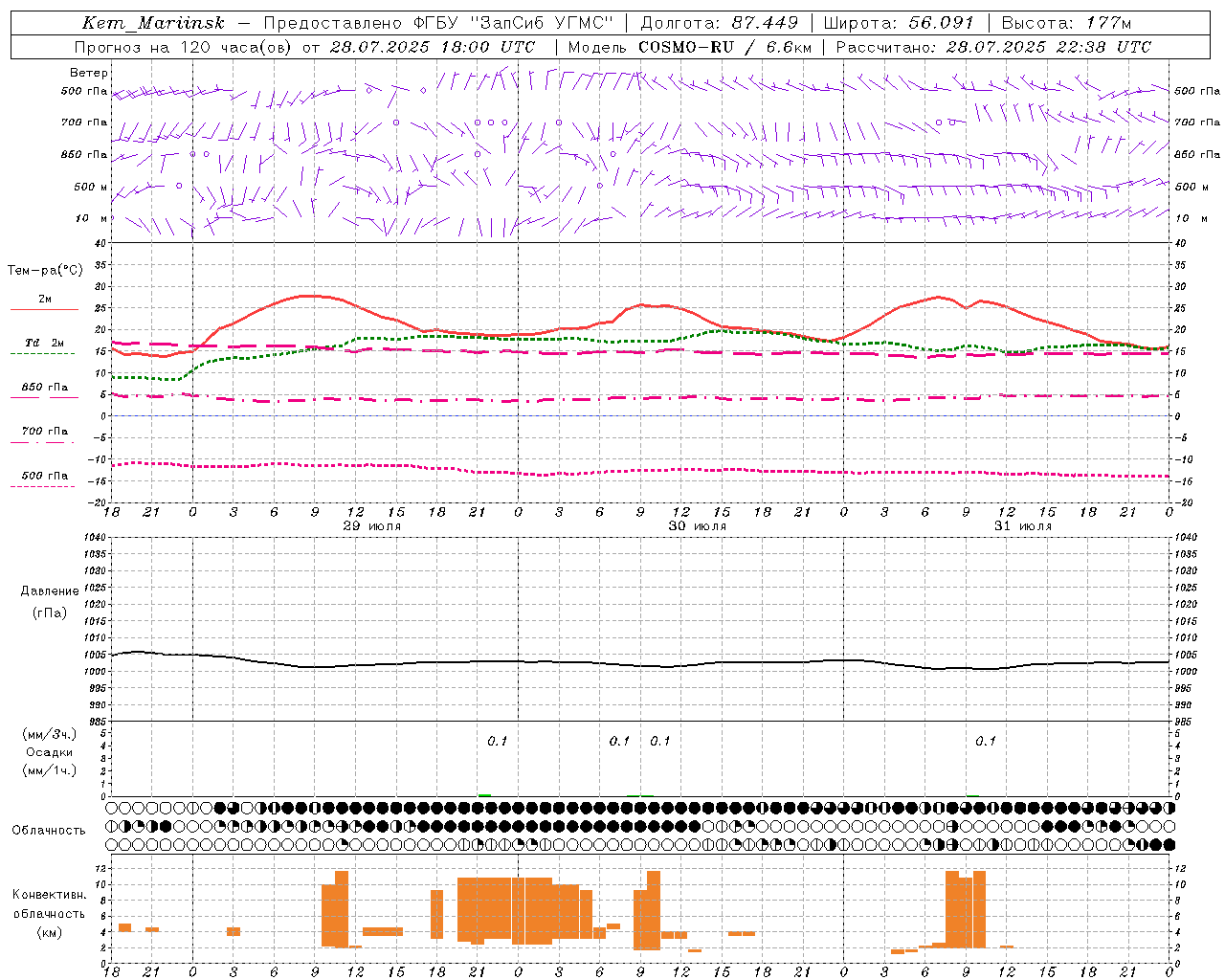Image resolution: width=1225 pixels, height=980 pixels.
Task: Click the 0.1 precipitation value on 31 июля
Action: tap(986, 741)
